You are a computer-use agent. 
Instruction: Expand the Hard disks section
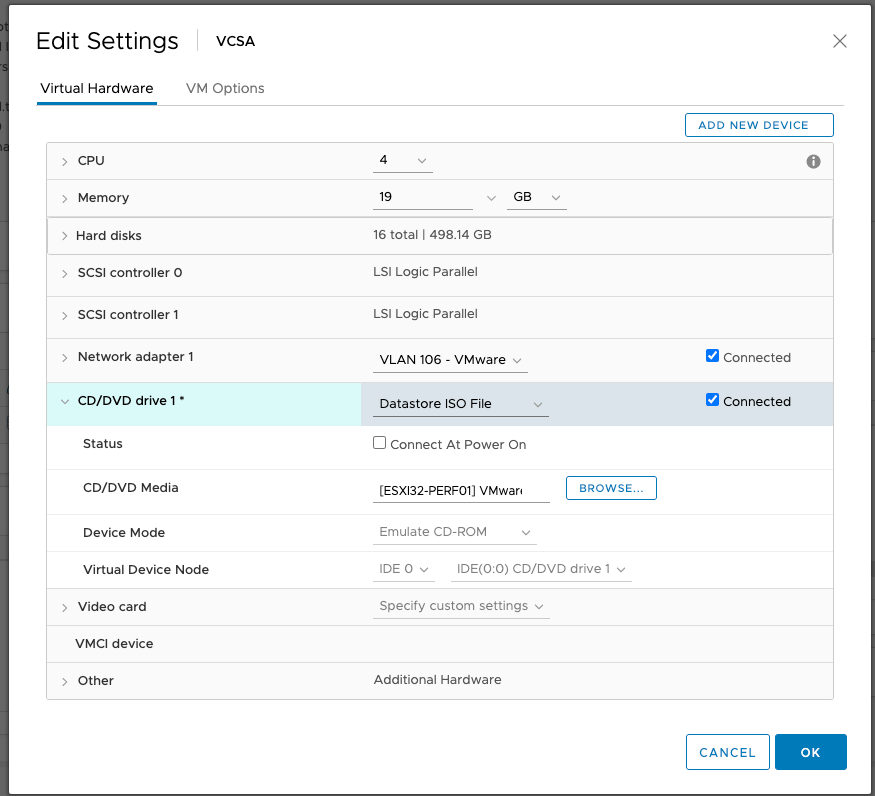(65, 236)
